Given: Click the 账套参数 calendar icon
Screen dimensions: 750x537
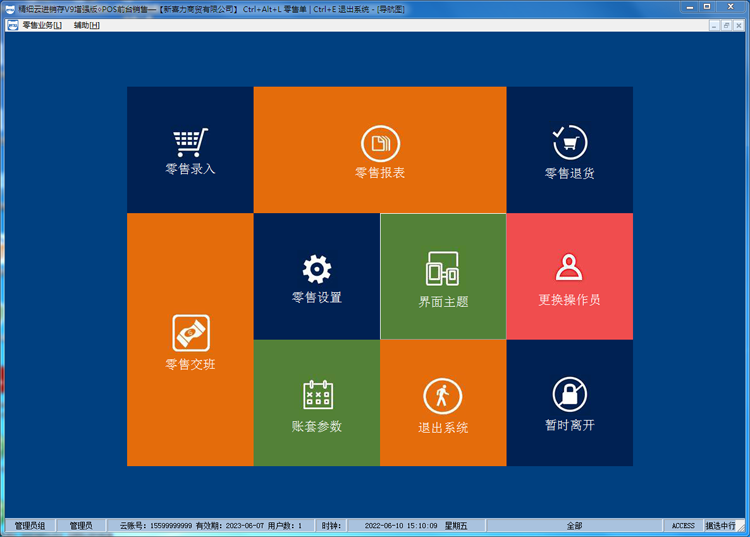Looking at the screenshot, I should pos(317,396).
